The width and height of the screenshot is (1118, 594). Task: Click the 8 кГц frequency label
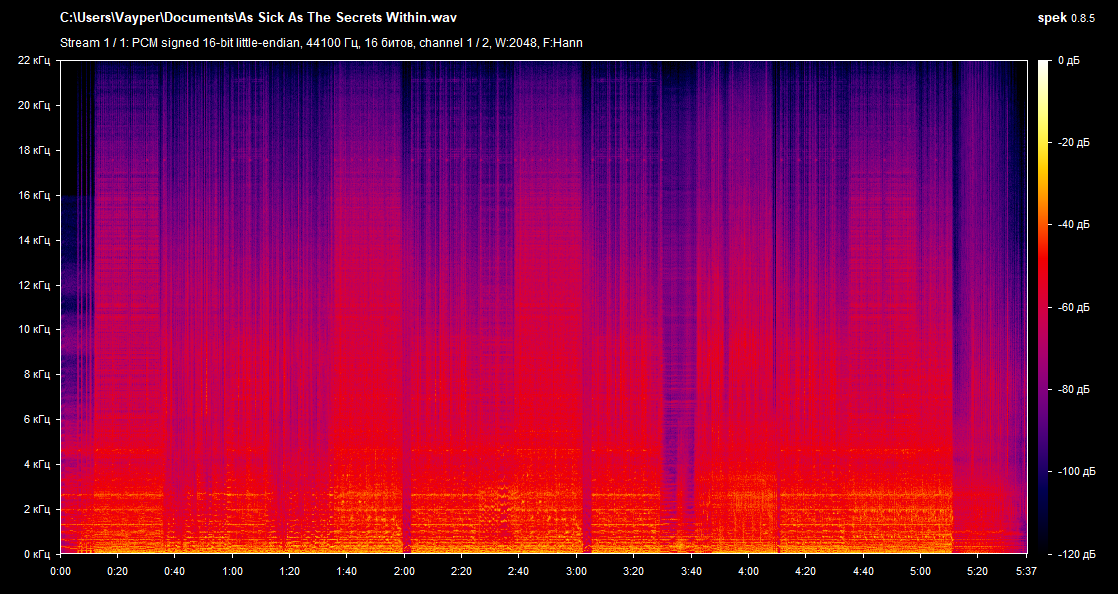pos(36,374)
